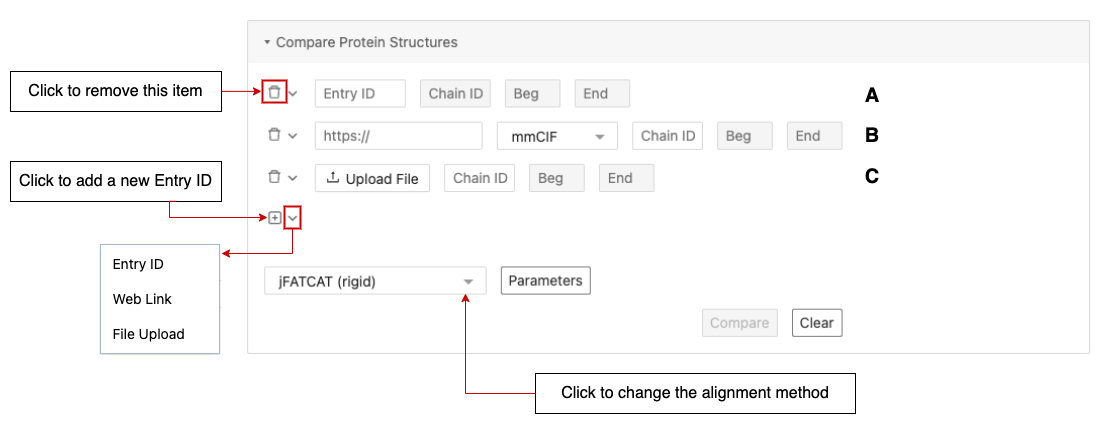Change alignment method jFATCAT (rigid) dropdown
The width and height of the screenshot is (1108, 425).
375,281
